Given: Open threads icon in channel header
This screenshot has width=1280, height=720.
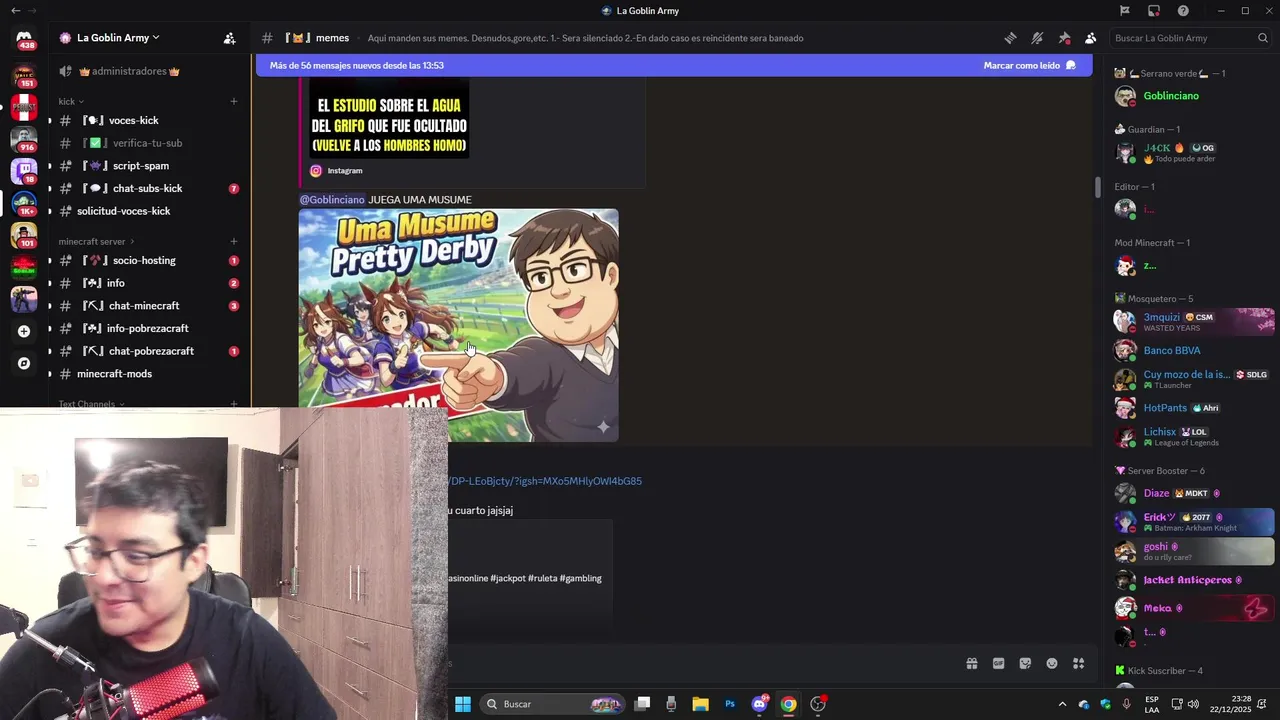Looking at the screenshot, I should coord(1010,38).
